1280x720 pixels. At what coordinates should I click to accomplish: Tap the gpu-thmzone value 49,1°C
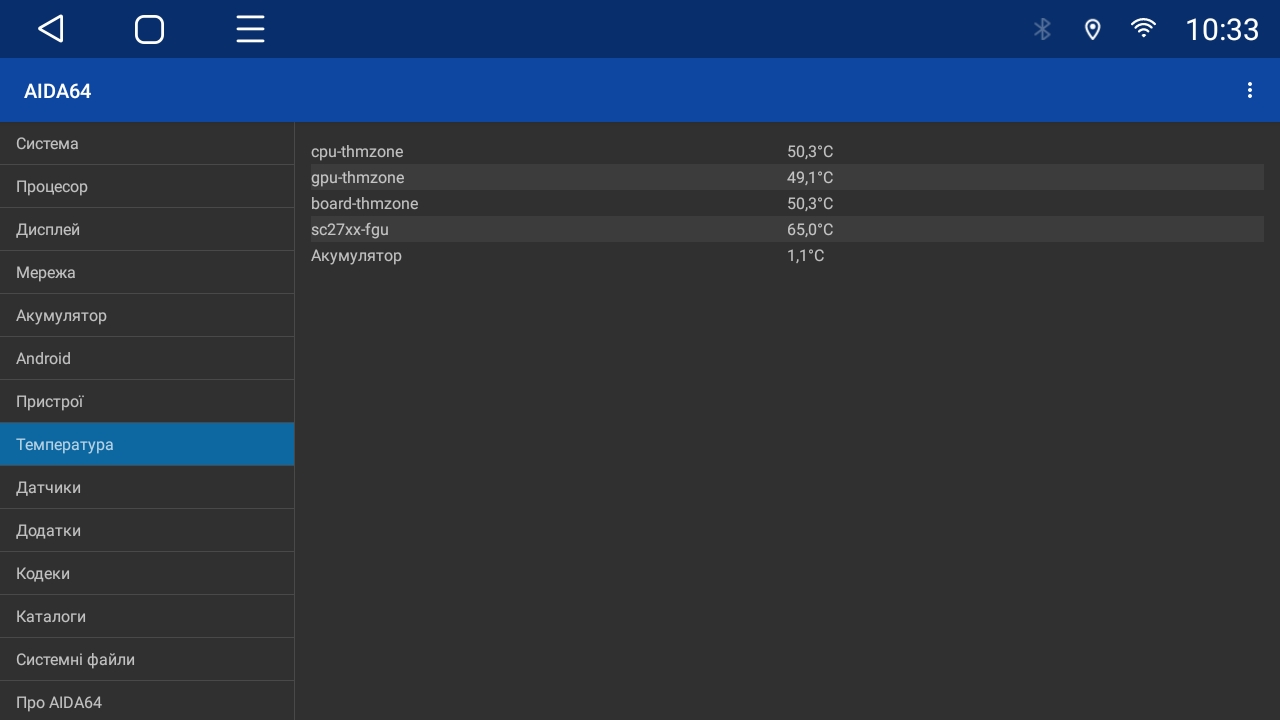tap(810, 177)
